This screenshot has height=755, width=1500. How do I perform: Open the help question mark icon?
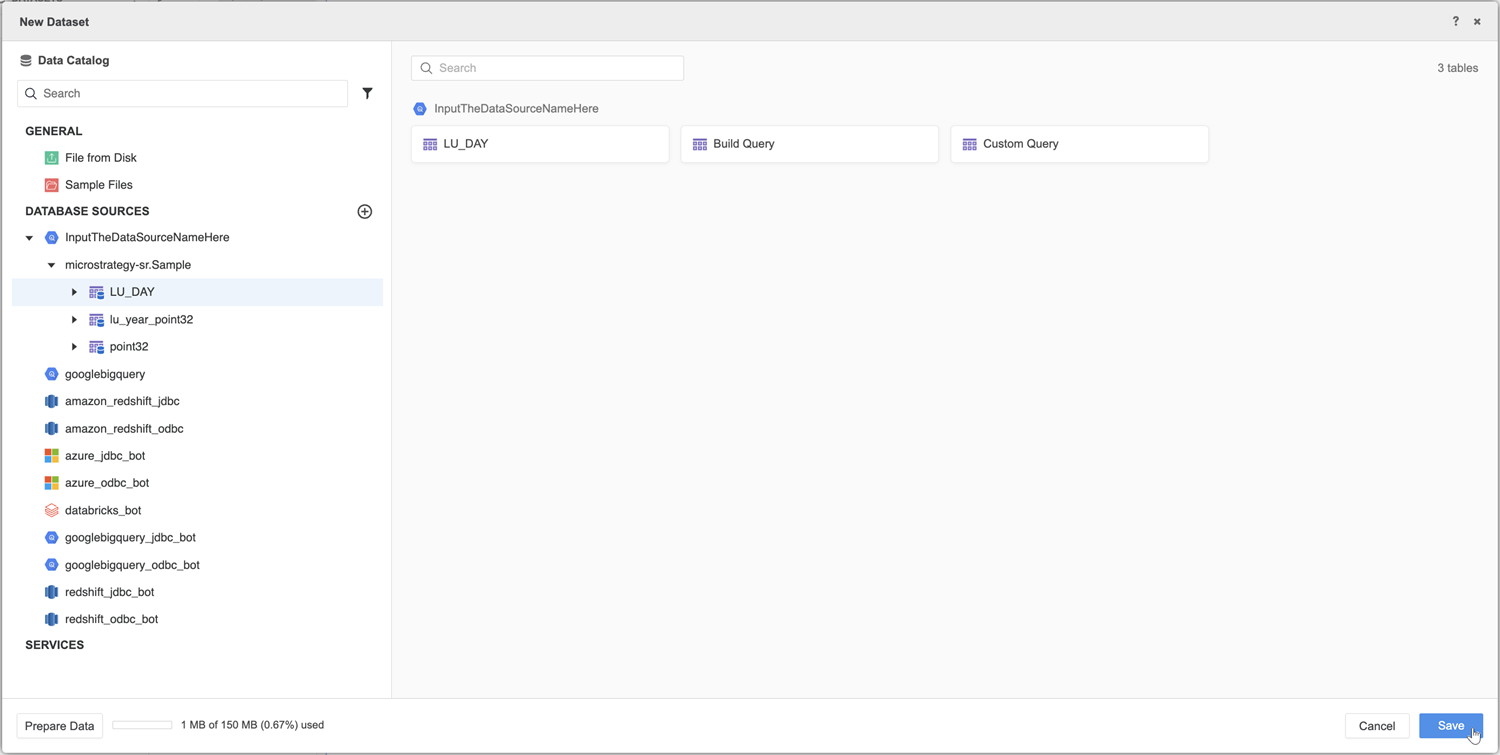(1455, 21)
